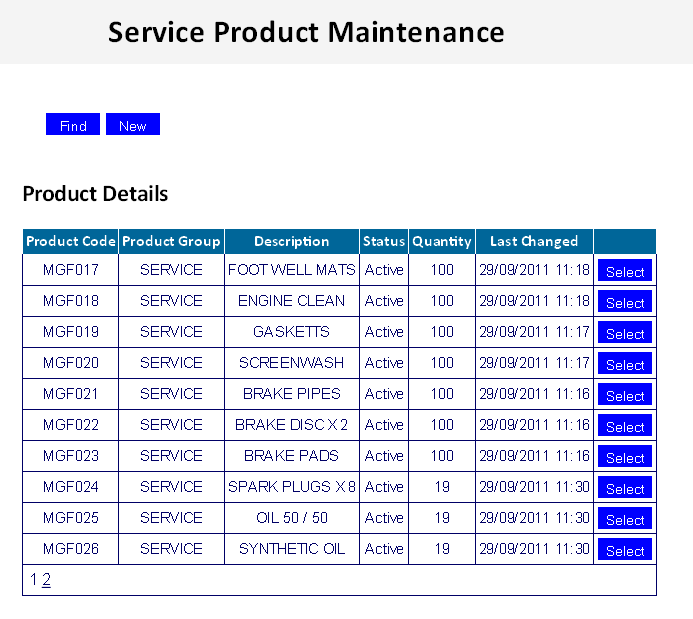This screenshot has height=619, width=693.
Task: Click the New button
Action: [133, 124]
